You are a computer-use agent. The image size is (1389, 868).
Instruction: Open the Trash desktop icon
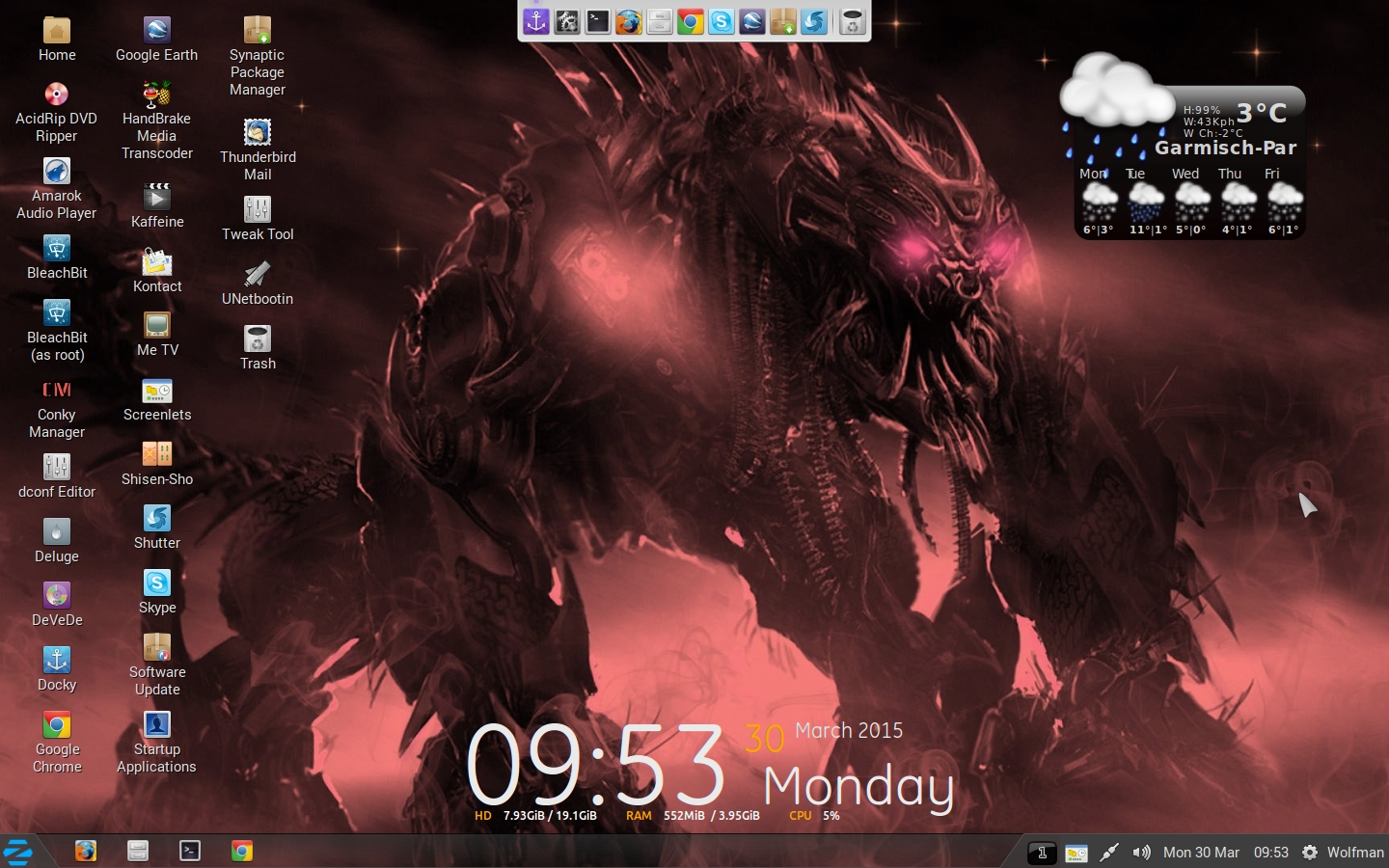(258, 347)
